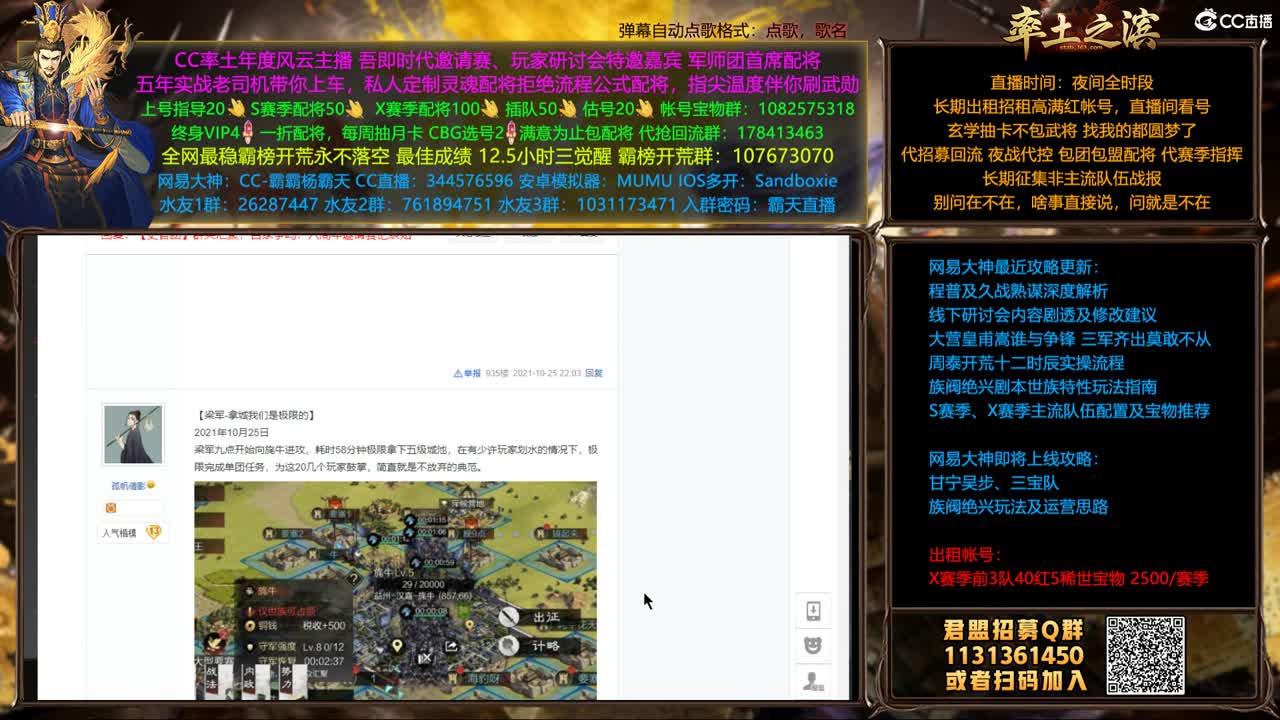
Task: Click the guide title 周泰开荒十二时辰实操流程
Action: [x=1026, y=363]
